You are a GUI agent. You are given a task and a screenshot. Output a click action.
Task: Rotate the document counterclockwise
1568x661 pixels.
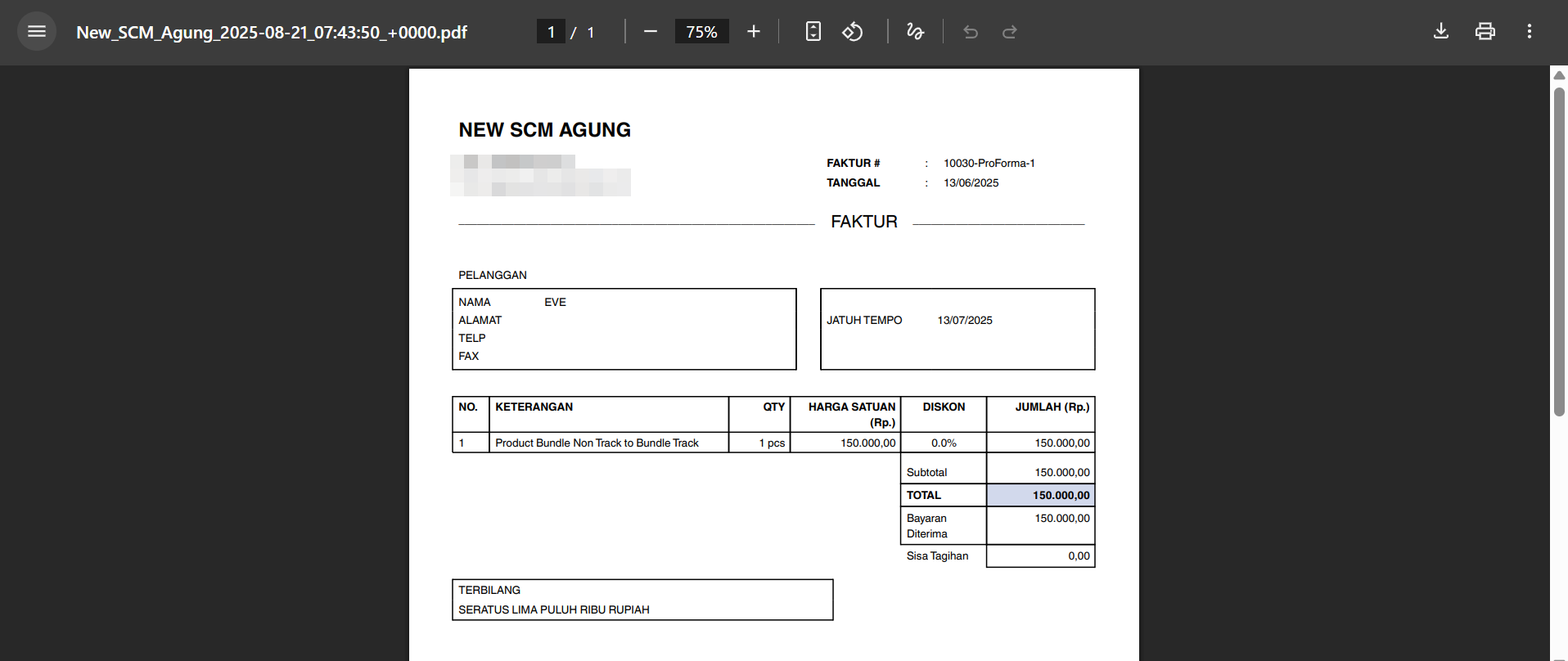pyautogui.click(x=853, y=32)
